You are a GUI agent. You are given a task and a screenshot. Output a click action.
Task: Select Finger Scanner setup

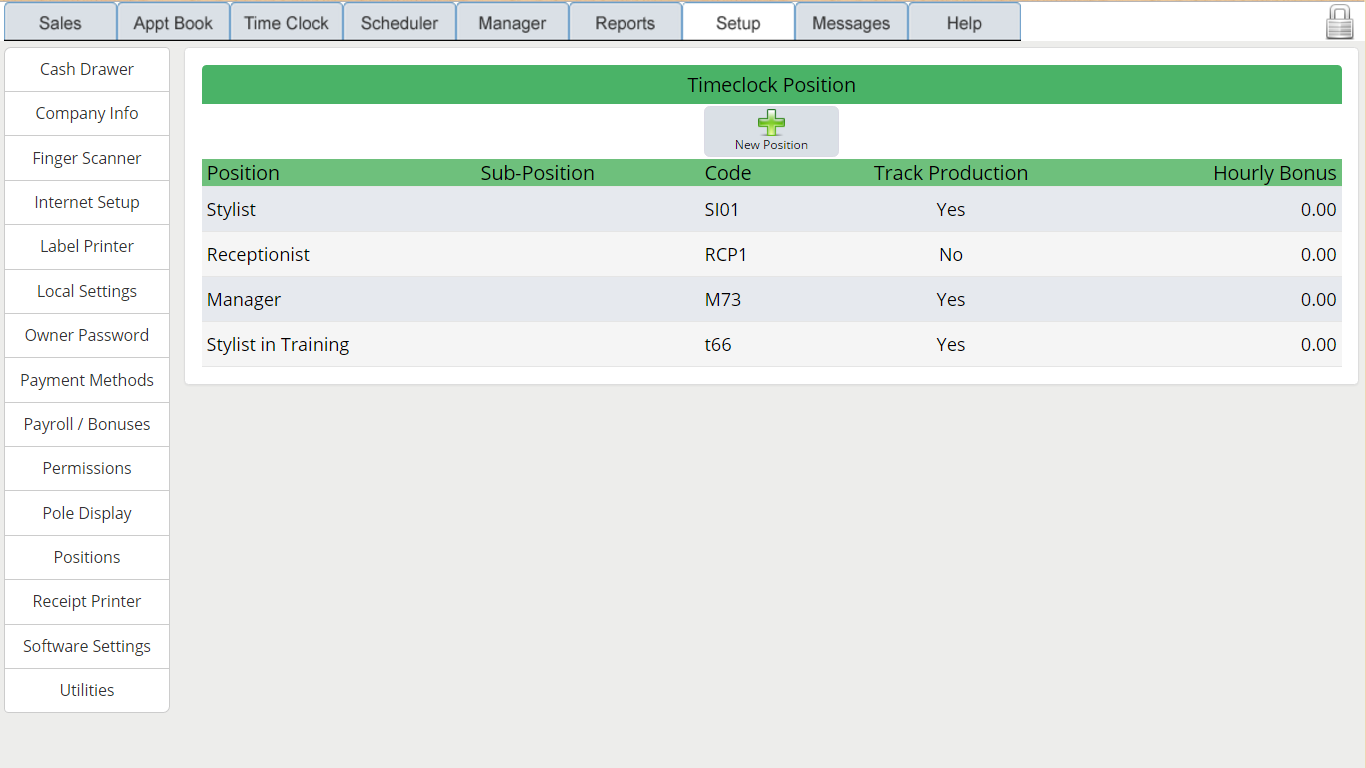[x=87, y=158]
